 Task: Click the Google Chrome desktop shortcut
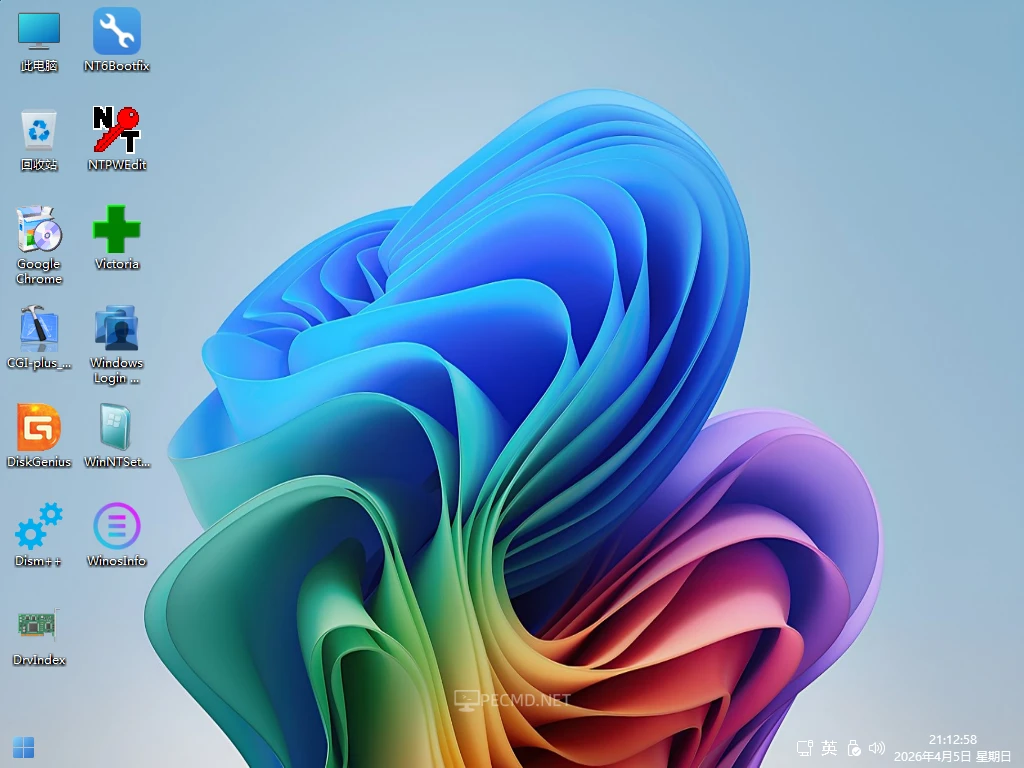pyautogui.click(x=39, y=230)
